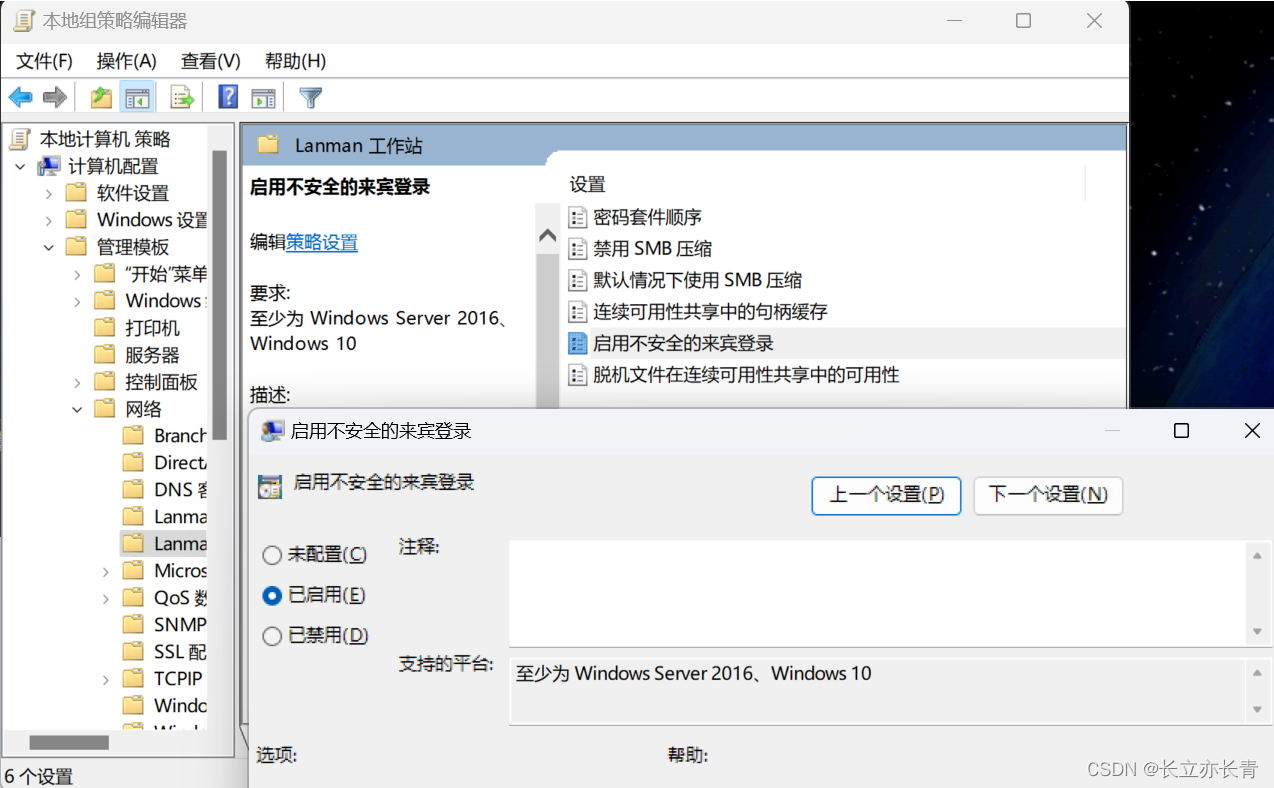Expand the TCPIP tree node

106,679
